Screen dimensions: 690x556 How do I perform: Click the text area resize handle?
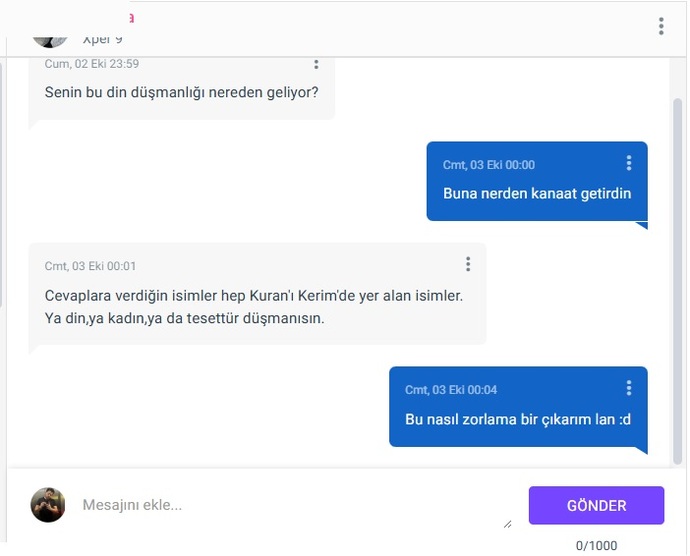point(507,524)
